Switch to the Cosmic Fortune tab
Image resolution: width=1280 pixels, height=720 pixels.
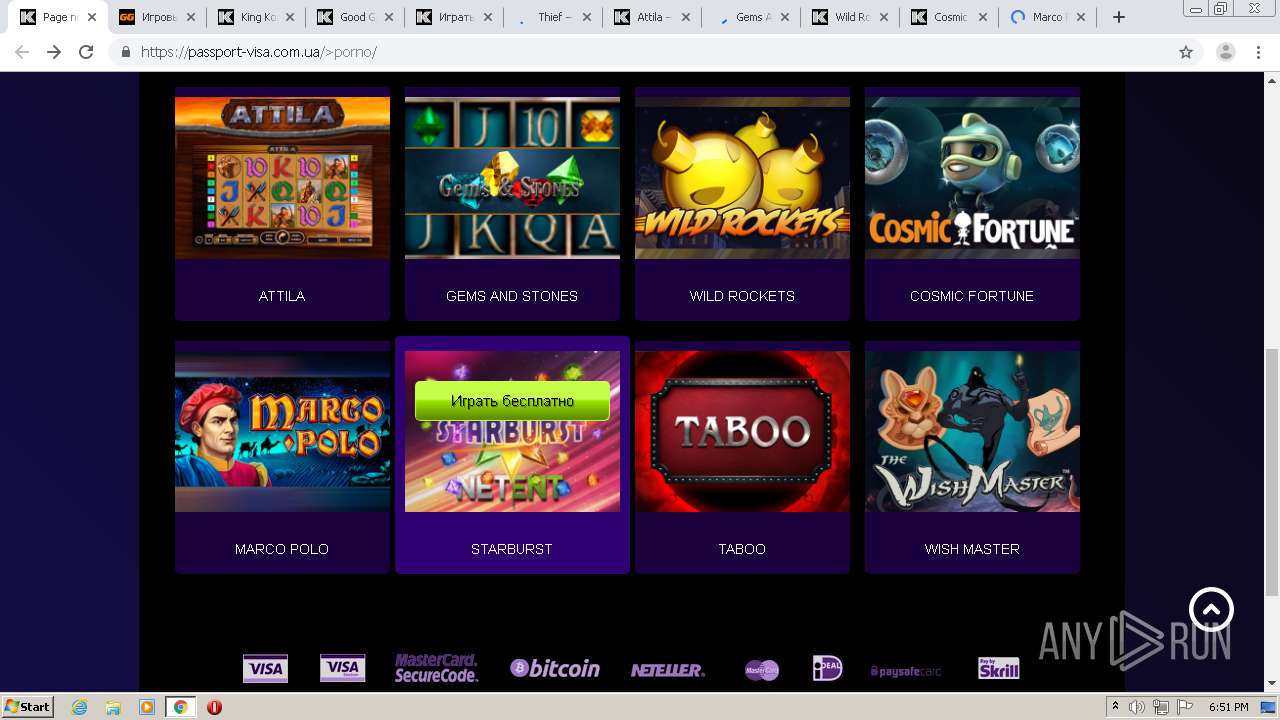(x=950, y=17)
